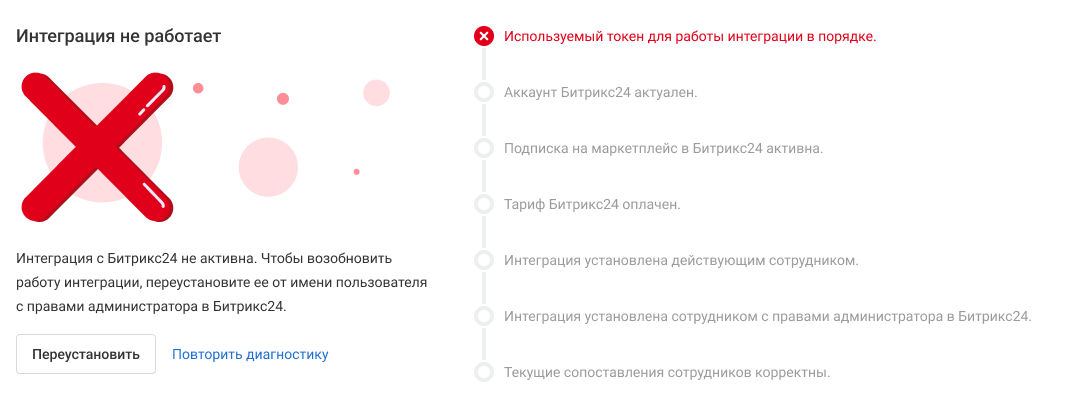Image resolution: width=1080 pixels, height=408 pixels.
Task: Click the red error icon for token check
Action: [x=484, y=37]
